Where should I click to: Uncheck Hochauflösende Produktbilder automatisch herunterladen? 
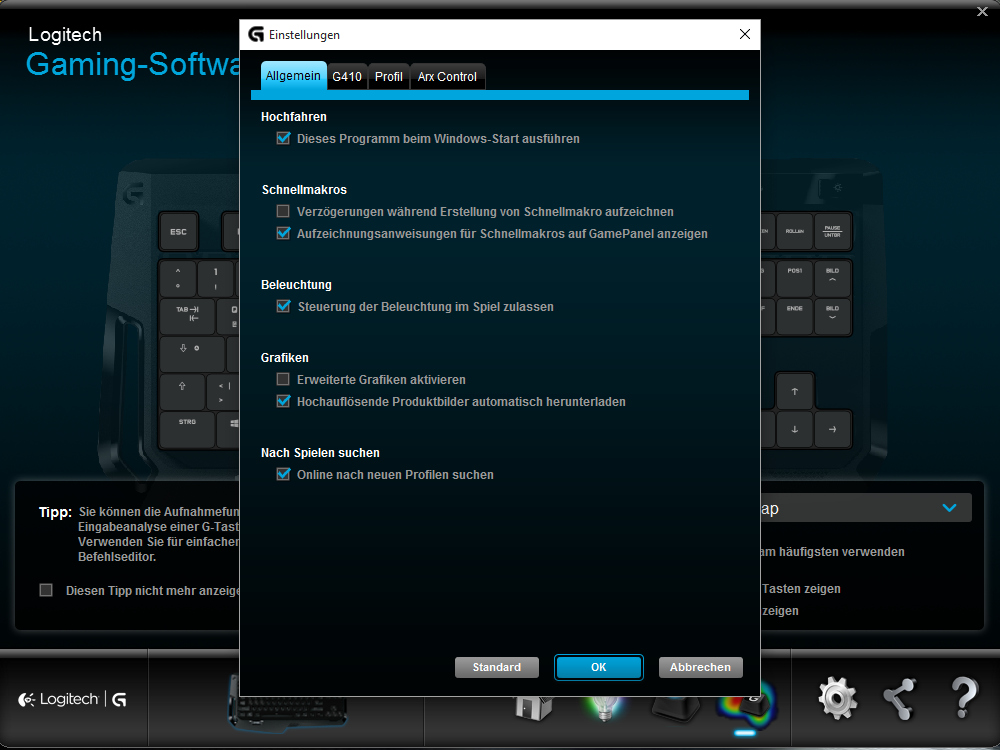(x=283, y=401)
